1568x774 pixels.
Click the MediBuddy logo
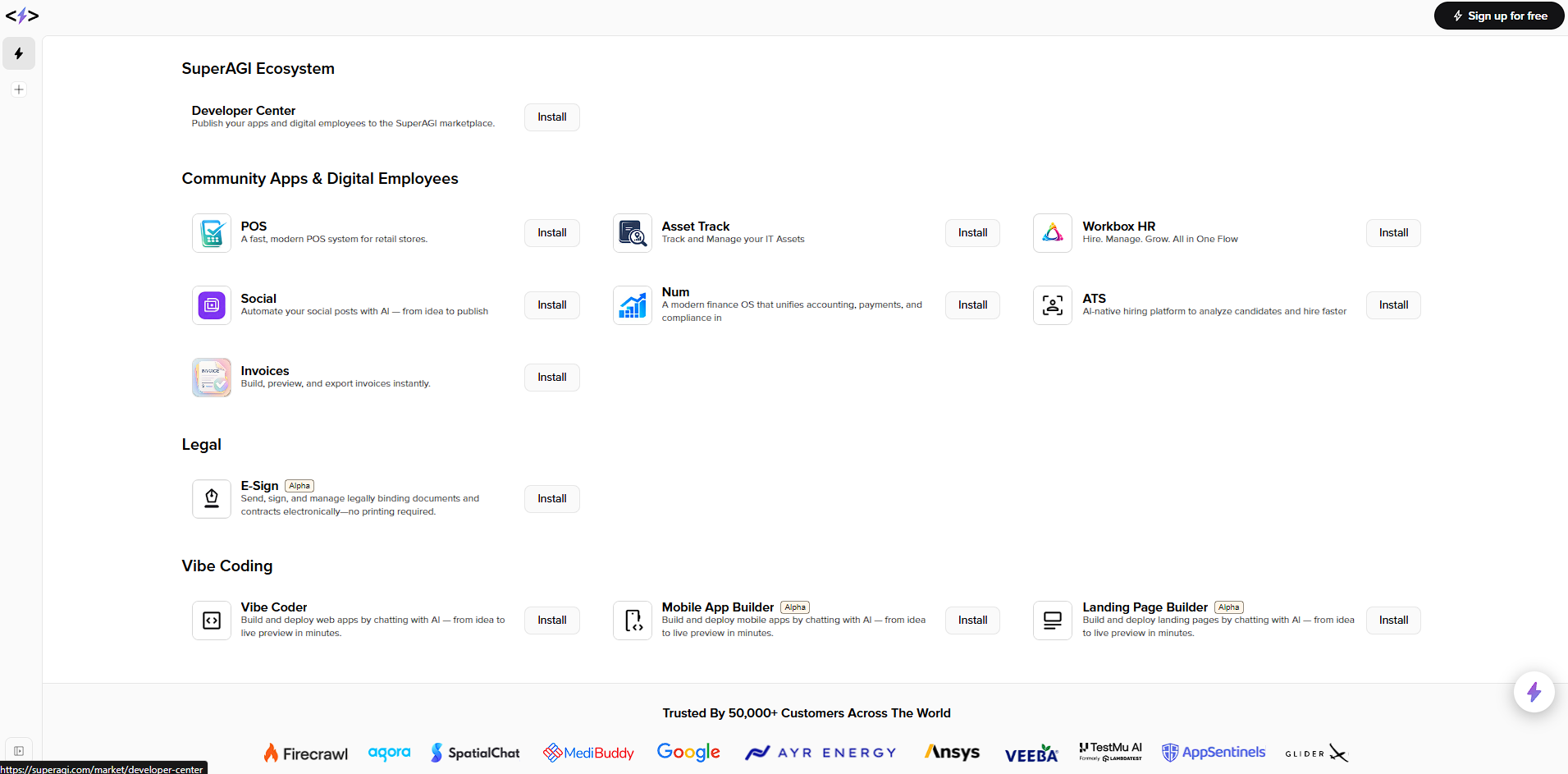coord(588,753)
